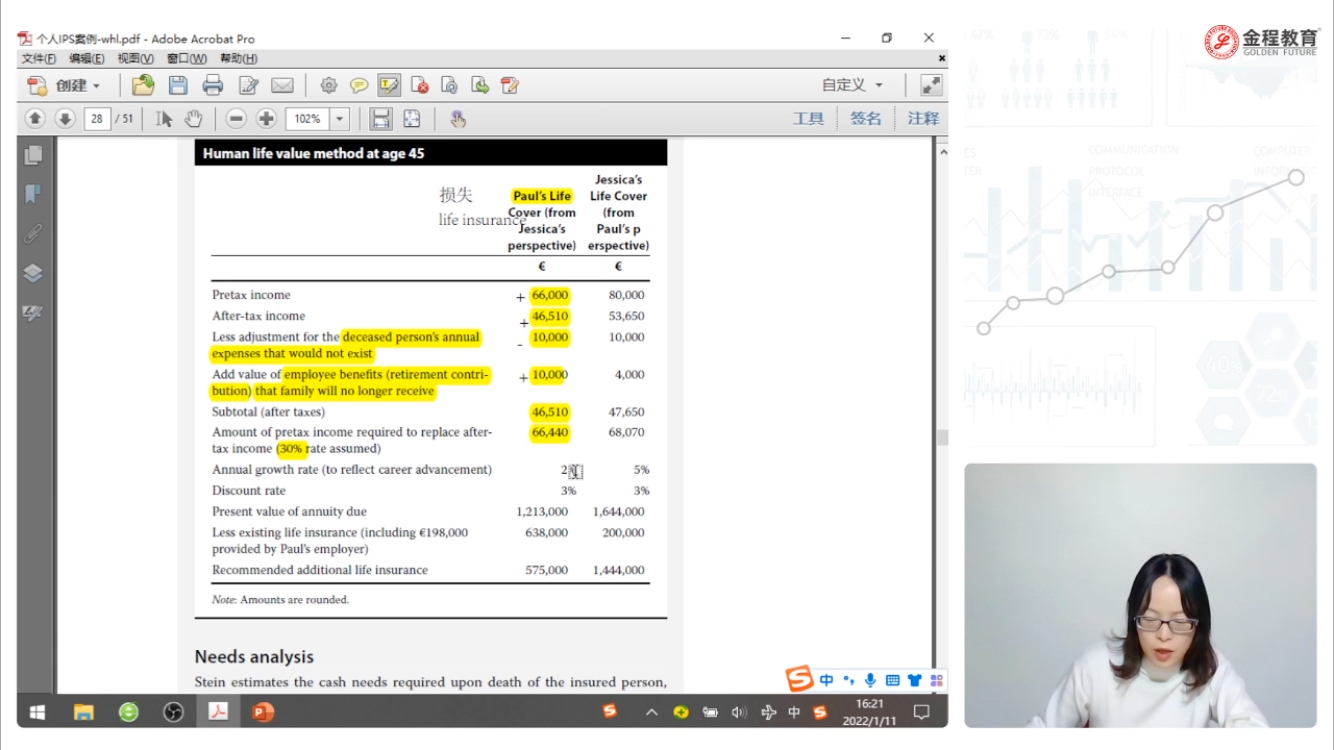
Task: Save the PDF with the floppy disk icon
Action: [178, 85]
